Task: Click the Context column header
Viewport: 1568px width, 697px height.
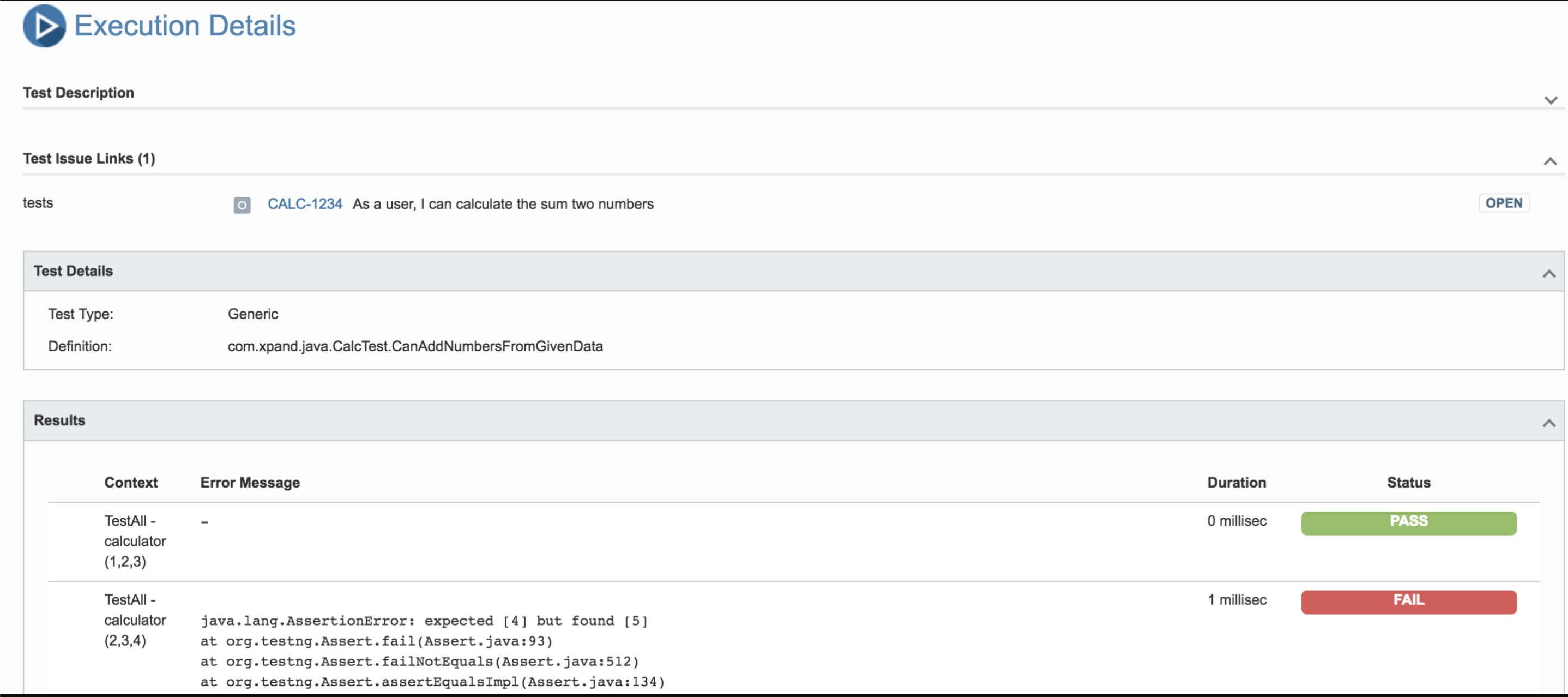Action: [x=131, y=482]
